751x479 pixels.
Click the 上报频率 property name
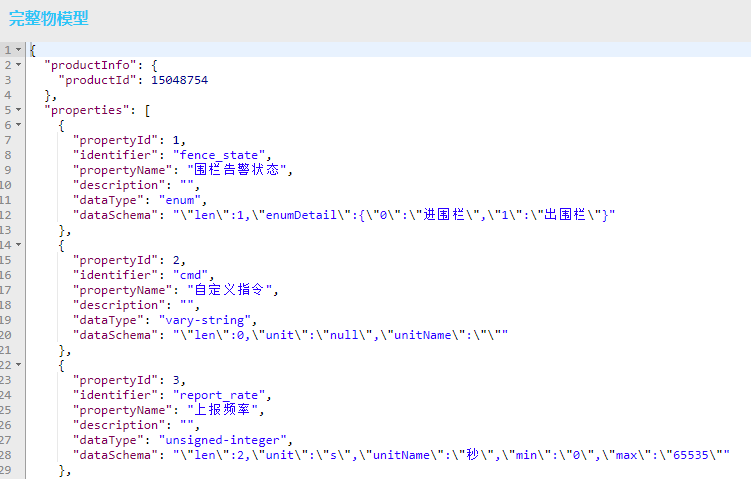click(x=222, y=410)
